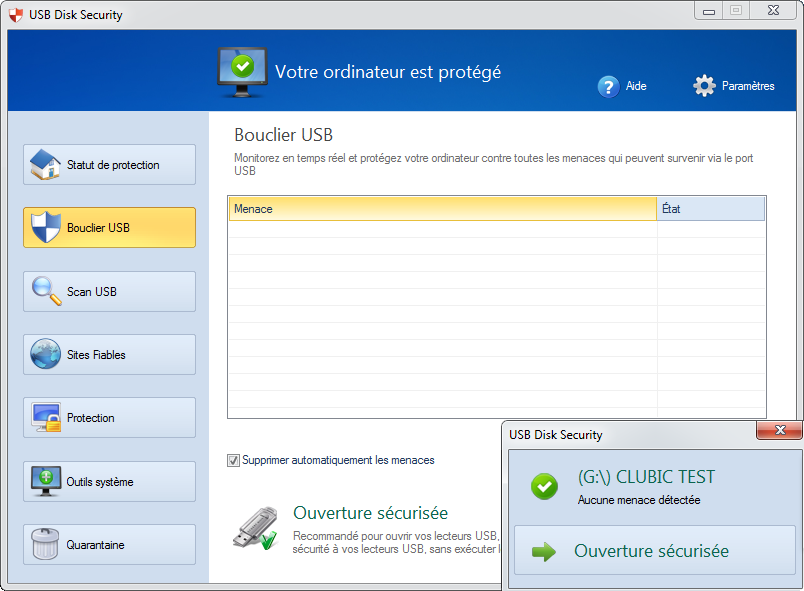Sort by the État column header
Screen dimensions: 804x591
[711, 209]
